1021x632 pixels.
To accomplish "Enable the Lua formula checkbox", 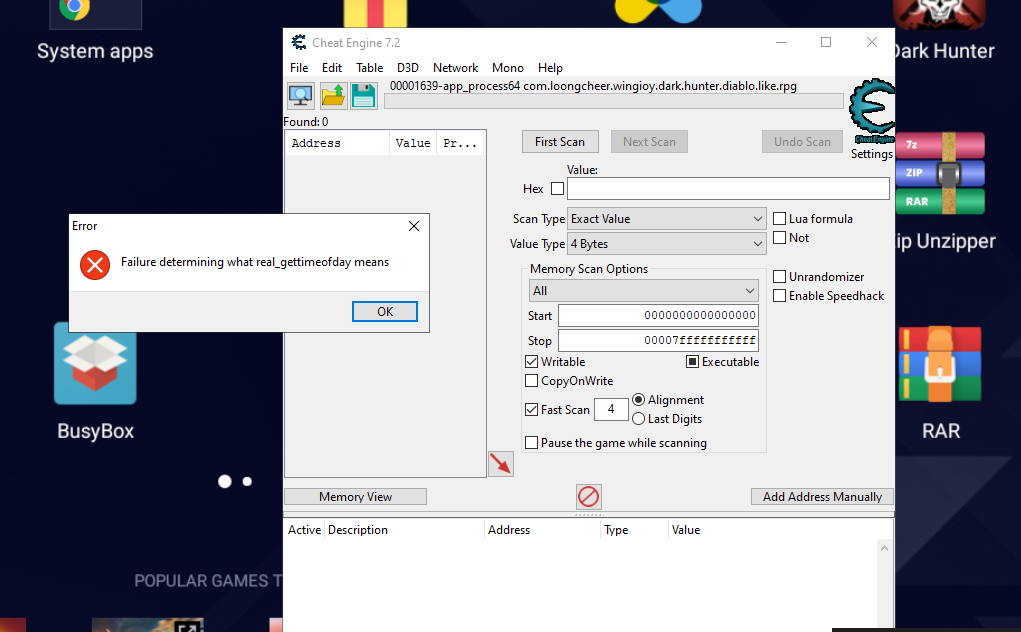I will [779, 219].
